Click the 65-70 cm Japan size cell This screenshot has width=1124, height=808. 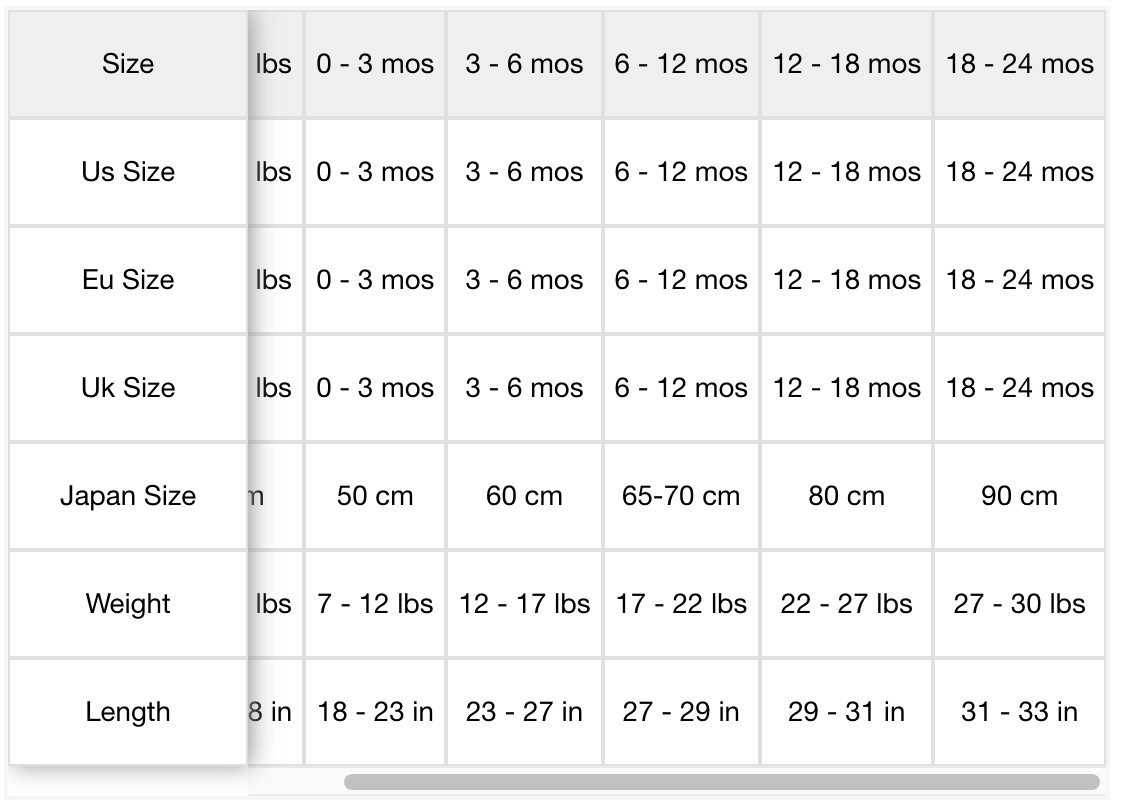[681, 496]
